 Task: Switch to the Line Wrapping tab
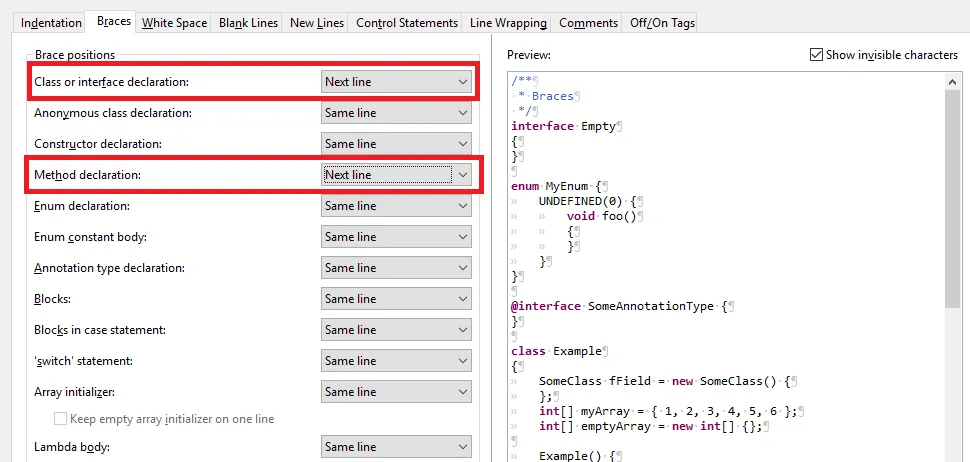tap(508, 23)
